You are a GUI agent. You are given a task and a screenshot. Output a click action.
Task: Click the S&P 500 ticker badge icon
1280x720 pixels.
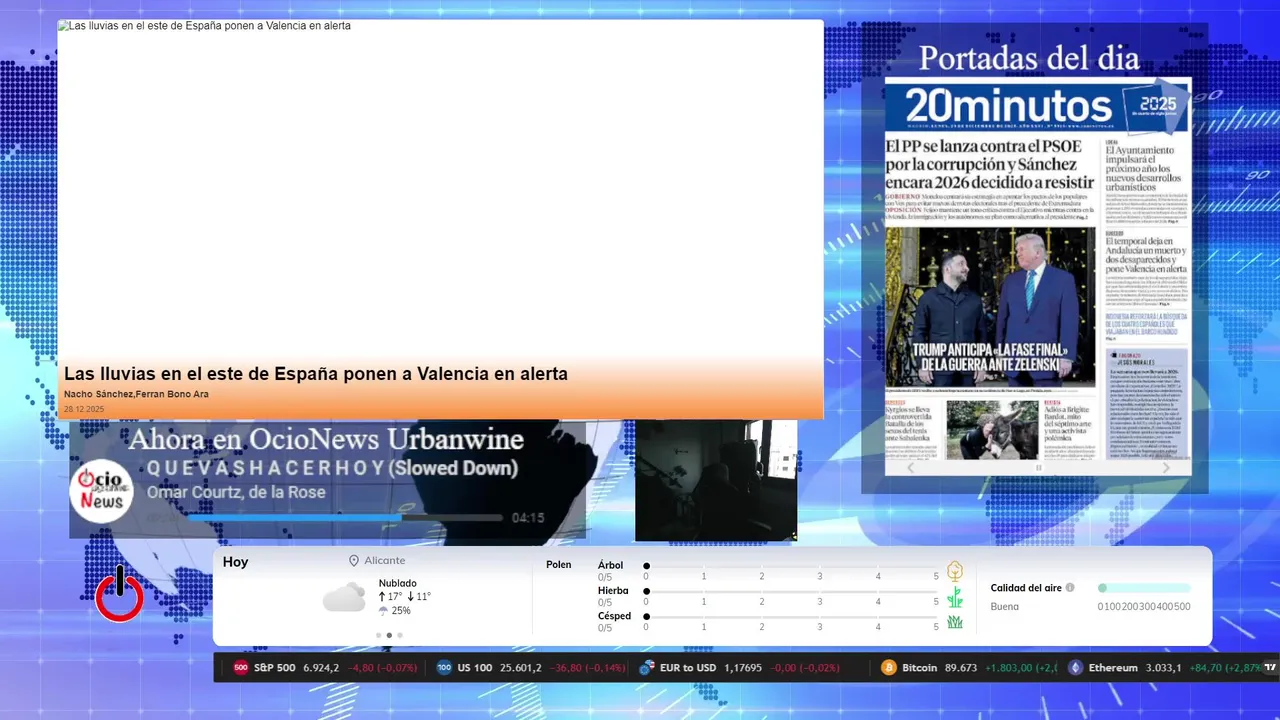pos(241,668)
